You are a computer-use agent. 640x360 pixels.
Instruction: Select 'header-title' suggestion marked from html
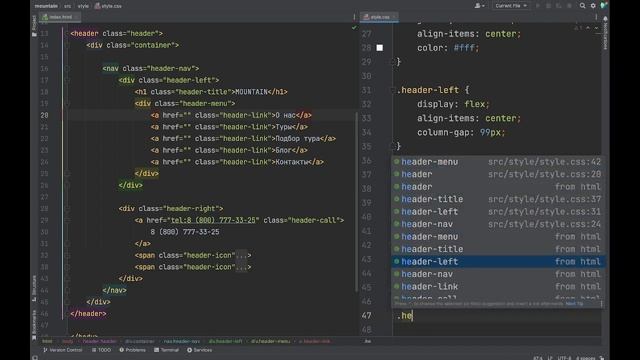tap(497, 249)
